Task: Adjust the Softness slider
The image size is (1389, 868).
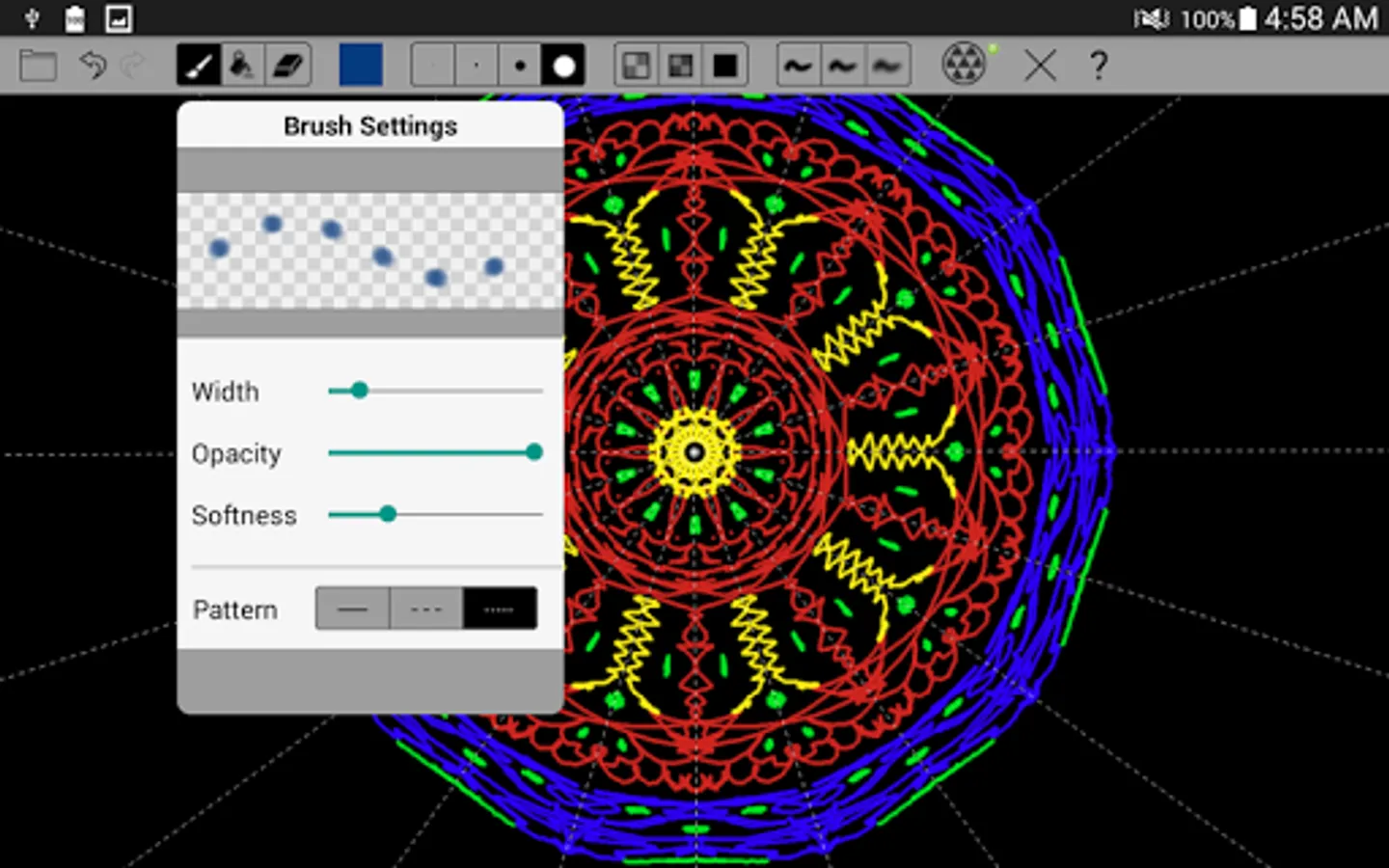Action: [x=435, y=514]
